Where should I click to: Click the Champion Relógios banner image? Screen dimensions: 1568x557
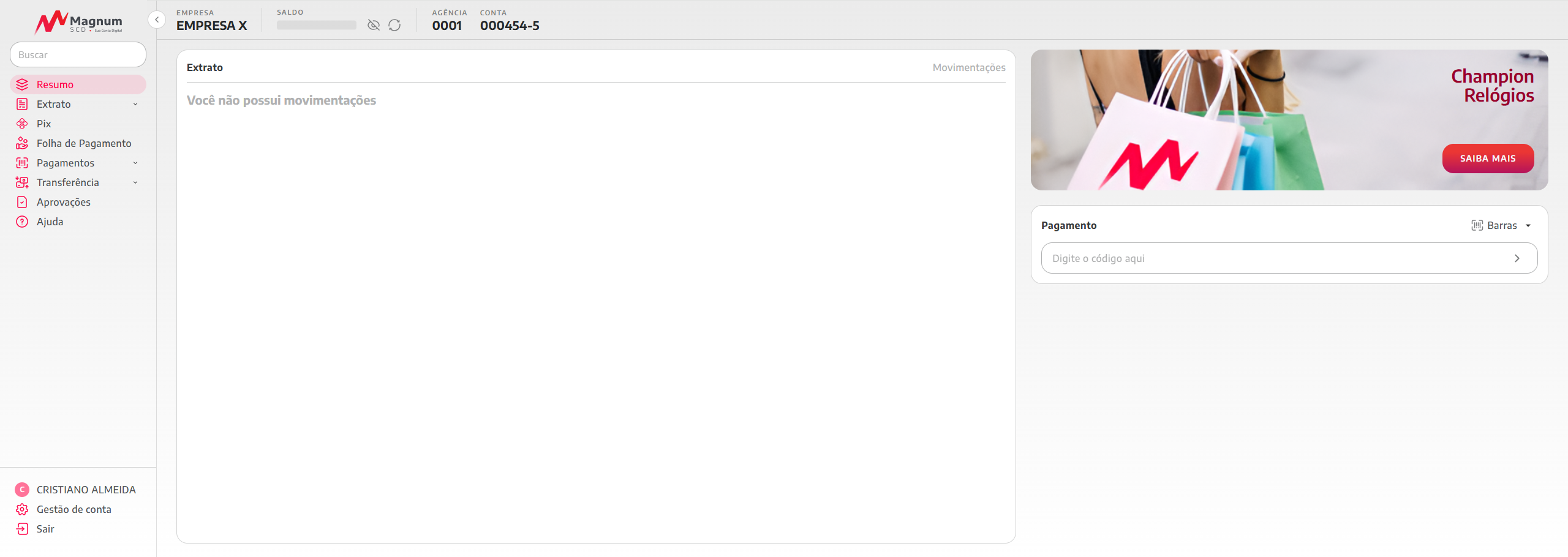coord(1289,120)
